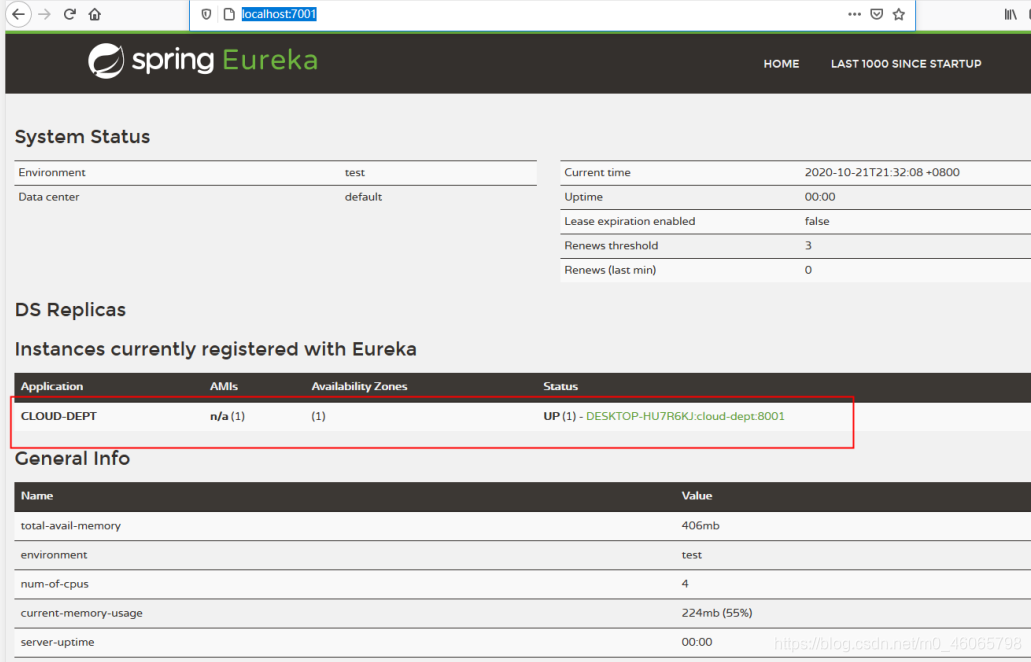Click the Renews (last min) label
Screen dimensions: 1031x662
[x=610, y=270]
